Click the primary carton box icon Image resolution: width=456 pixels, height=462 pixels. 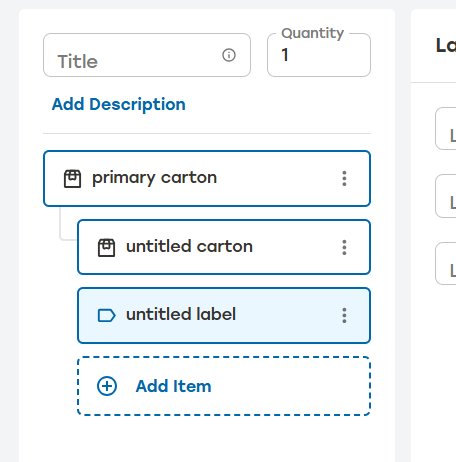pyautogui.click(x=72, y=179)
